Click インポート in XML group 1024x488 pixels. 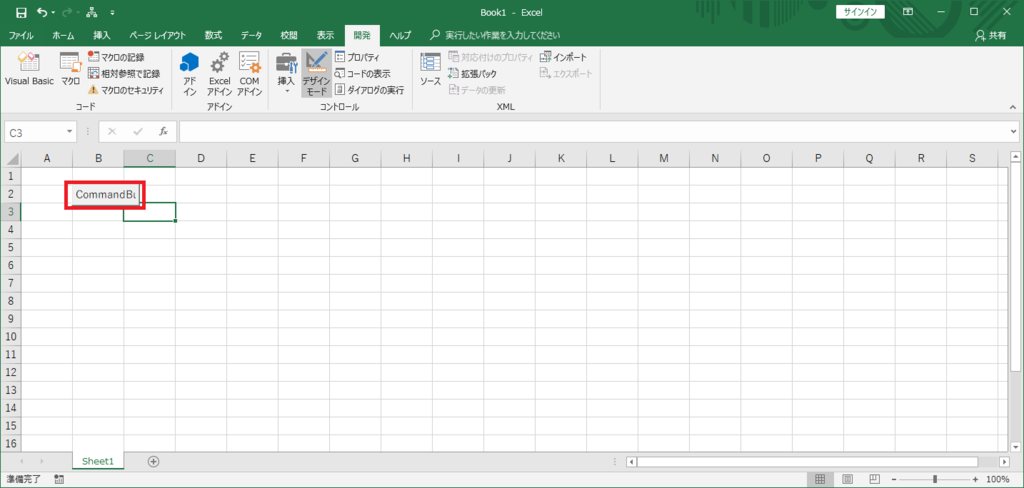[x=563, y=57]
